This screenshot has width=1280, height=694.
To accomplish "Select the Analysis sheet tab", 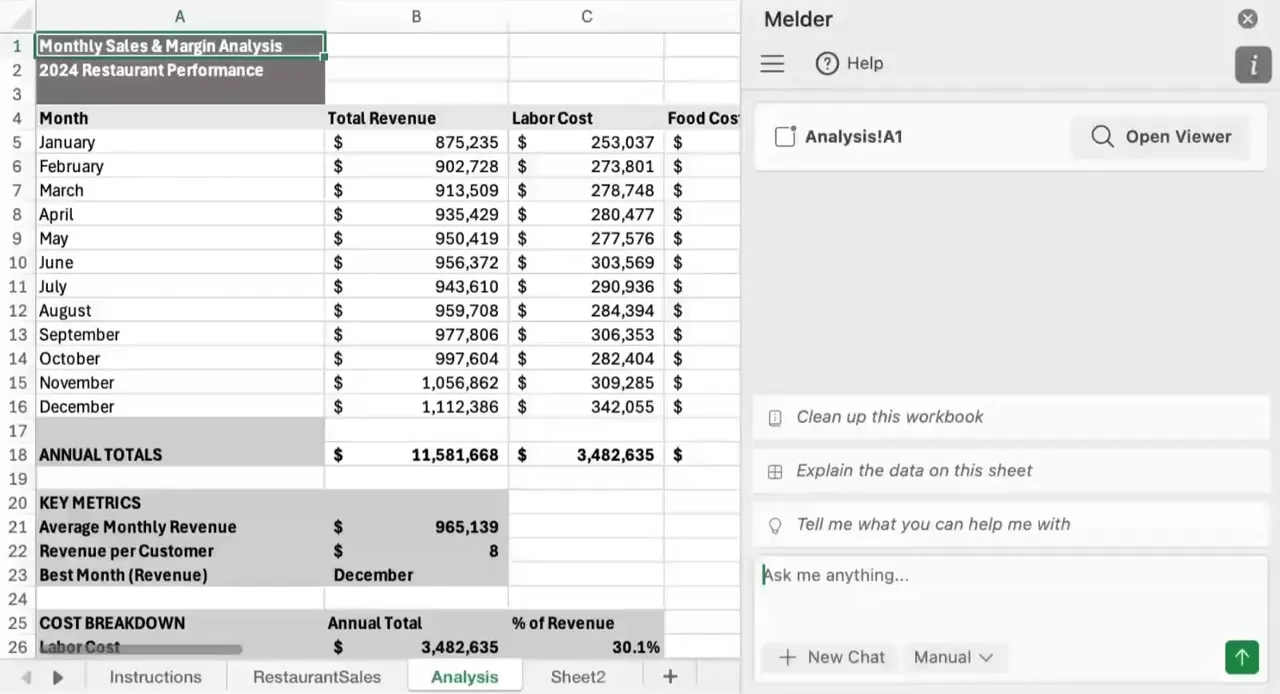I will 465,677.
